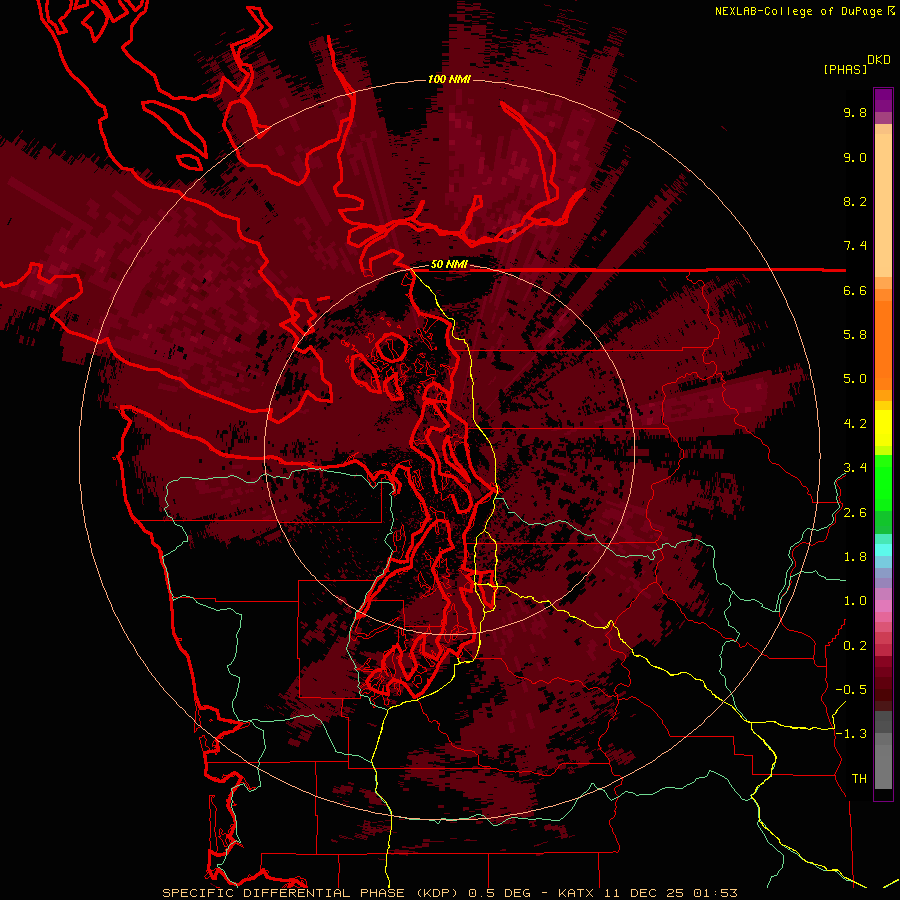
Task: Click the purple segment atop the color bar
Action: pyautogui.click(x=883, y=100)
